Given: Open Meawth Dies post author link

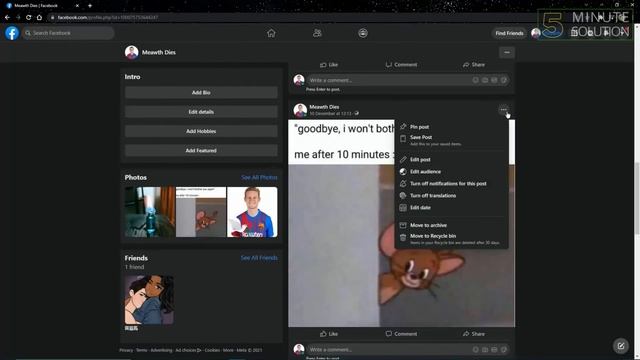Looking at the screenshot, I should tap(324, 107).
